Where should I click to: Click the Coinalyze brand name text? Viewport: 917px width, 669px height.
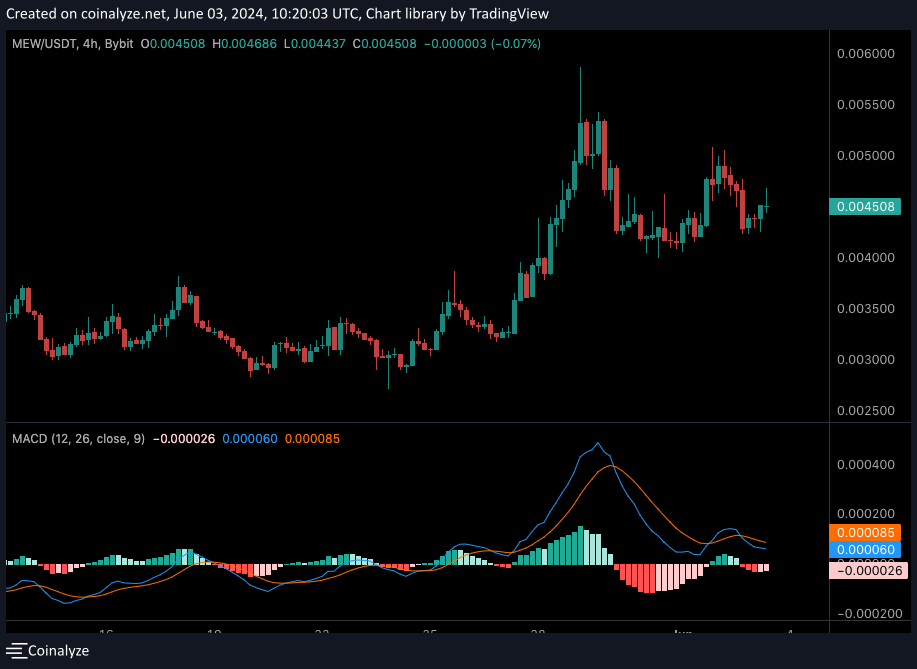coord(59,651)
